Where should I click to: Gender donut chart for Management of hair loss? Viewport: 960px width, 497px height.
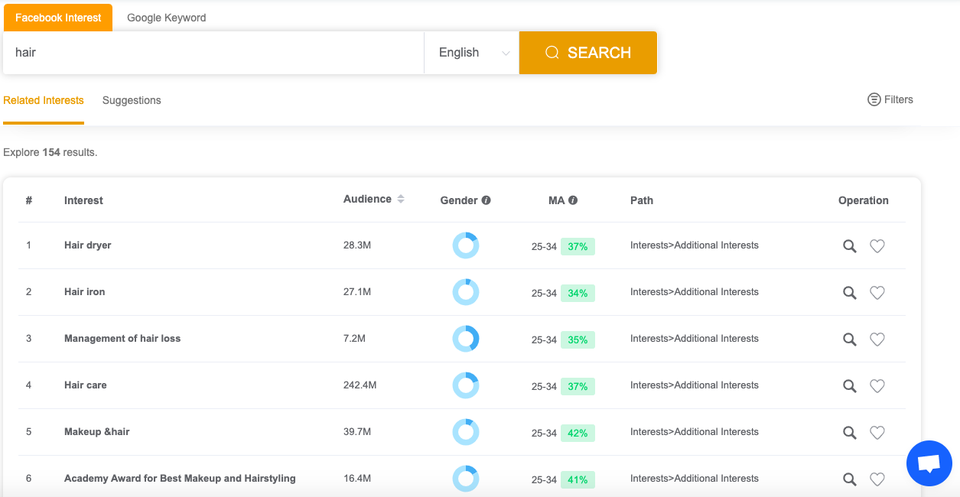click(x=465, y=338)
